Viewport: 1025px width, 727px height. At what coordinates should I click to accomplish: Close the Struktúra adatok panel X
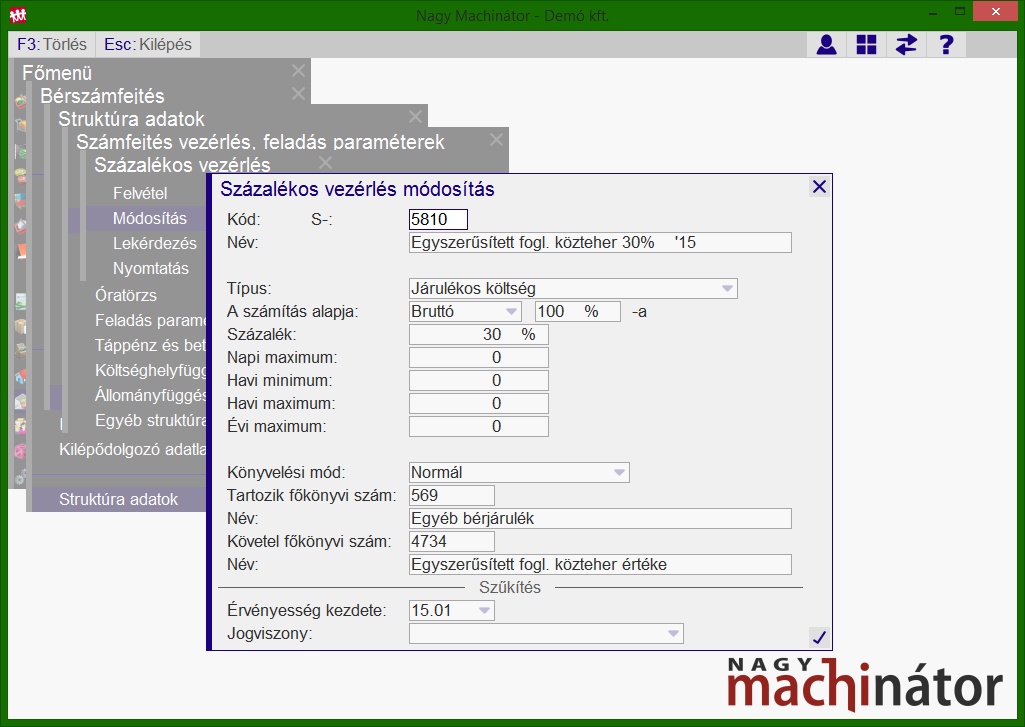click(x=415, y=116)
